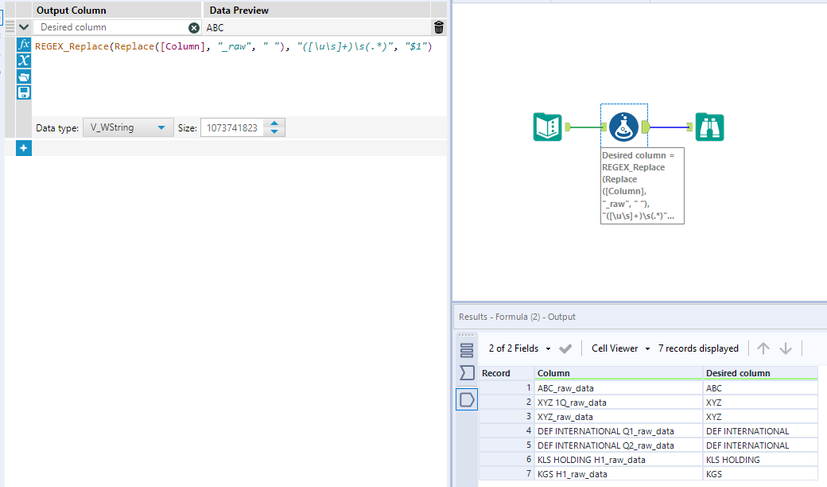The image size is (827, 487).
Task: Select the KLS HOLDING result cell
Action: click(760, 460)
